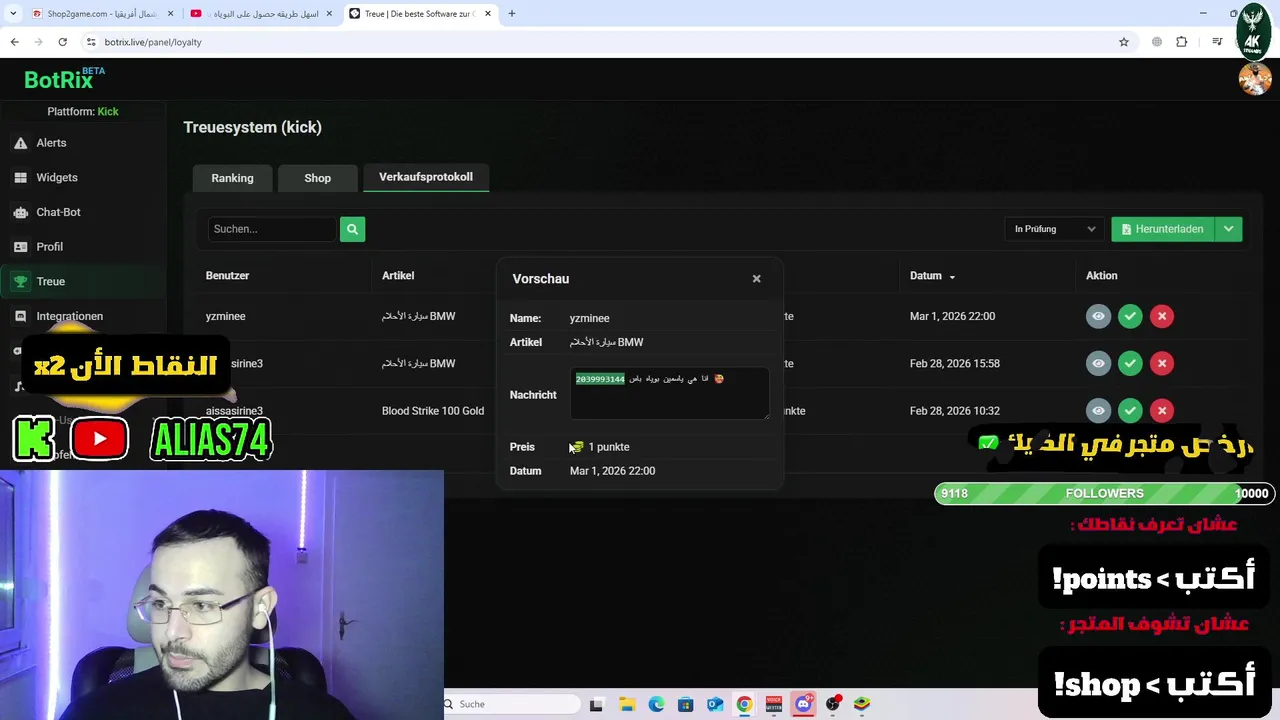The height and width of the screenshot is (720, 1280).
Task: Approve yzminee's request with green check
Action: [1130, 316]
